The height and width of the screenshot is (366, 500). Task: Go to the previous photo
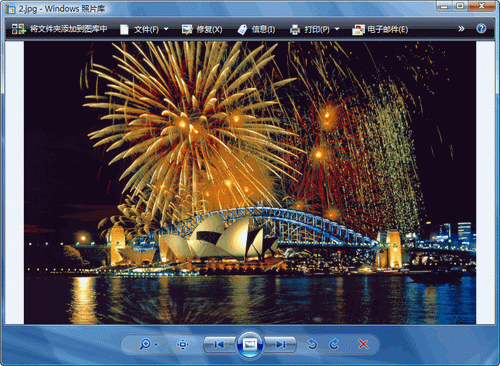click(219, 344)
